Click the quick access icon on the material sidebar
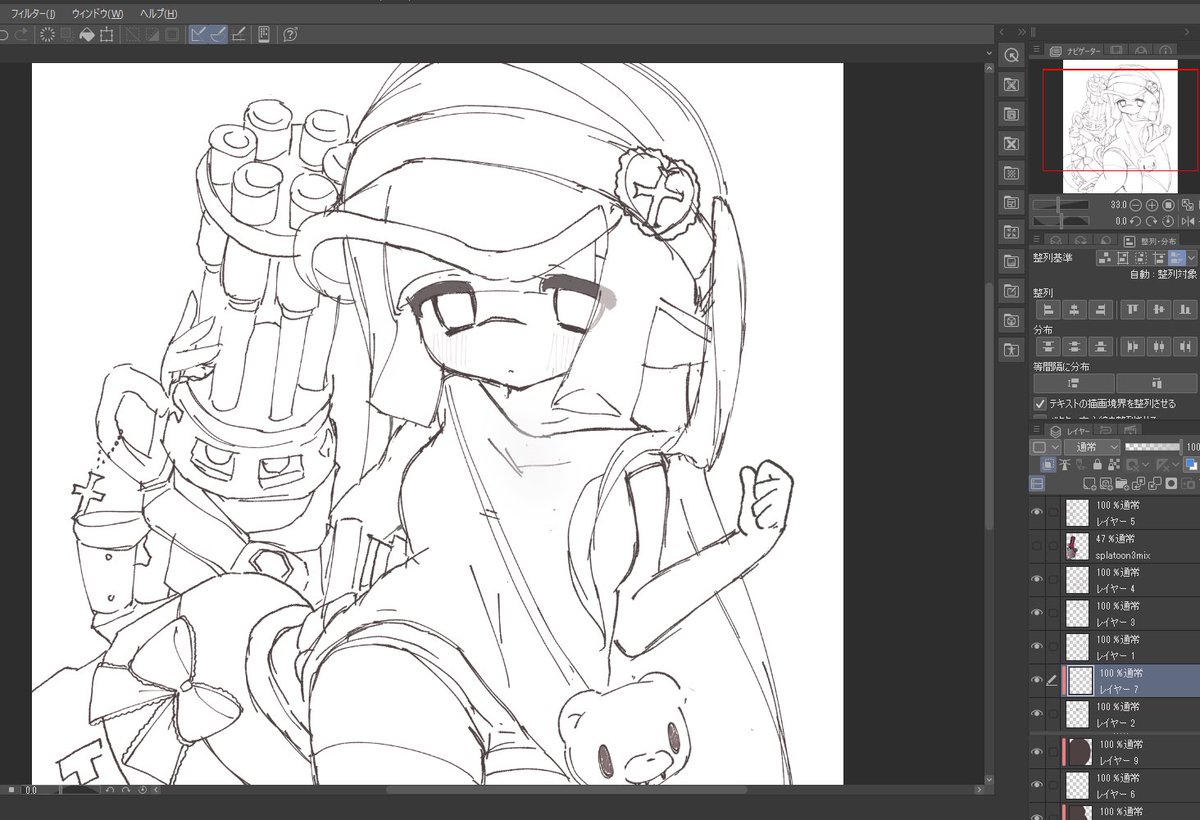Screen dimensions: 1200x820 click(x=1011, y=55)
